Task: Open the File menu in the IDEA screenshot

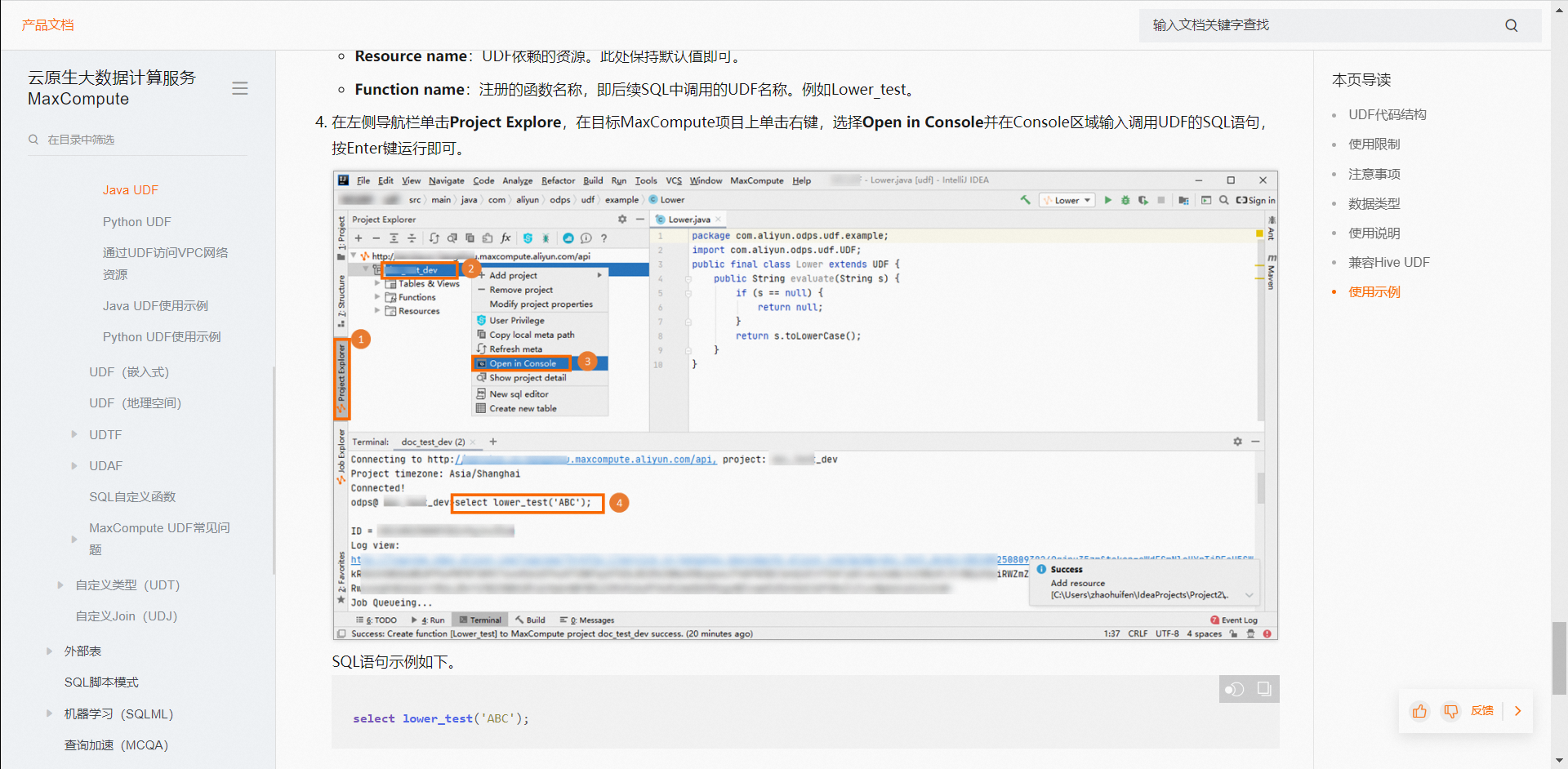Action: click(363, 180)
